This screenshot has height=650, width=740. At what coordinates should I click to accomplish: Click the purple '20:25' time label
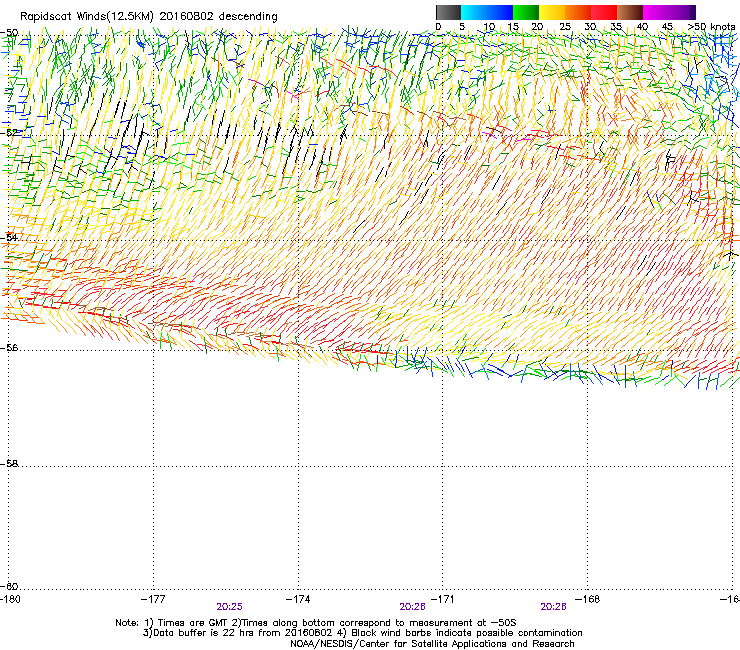point(229,607)
